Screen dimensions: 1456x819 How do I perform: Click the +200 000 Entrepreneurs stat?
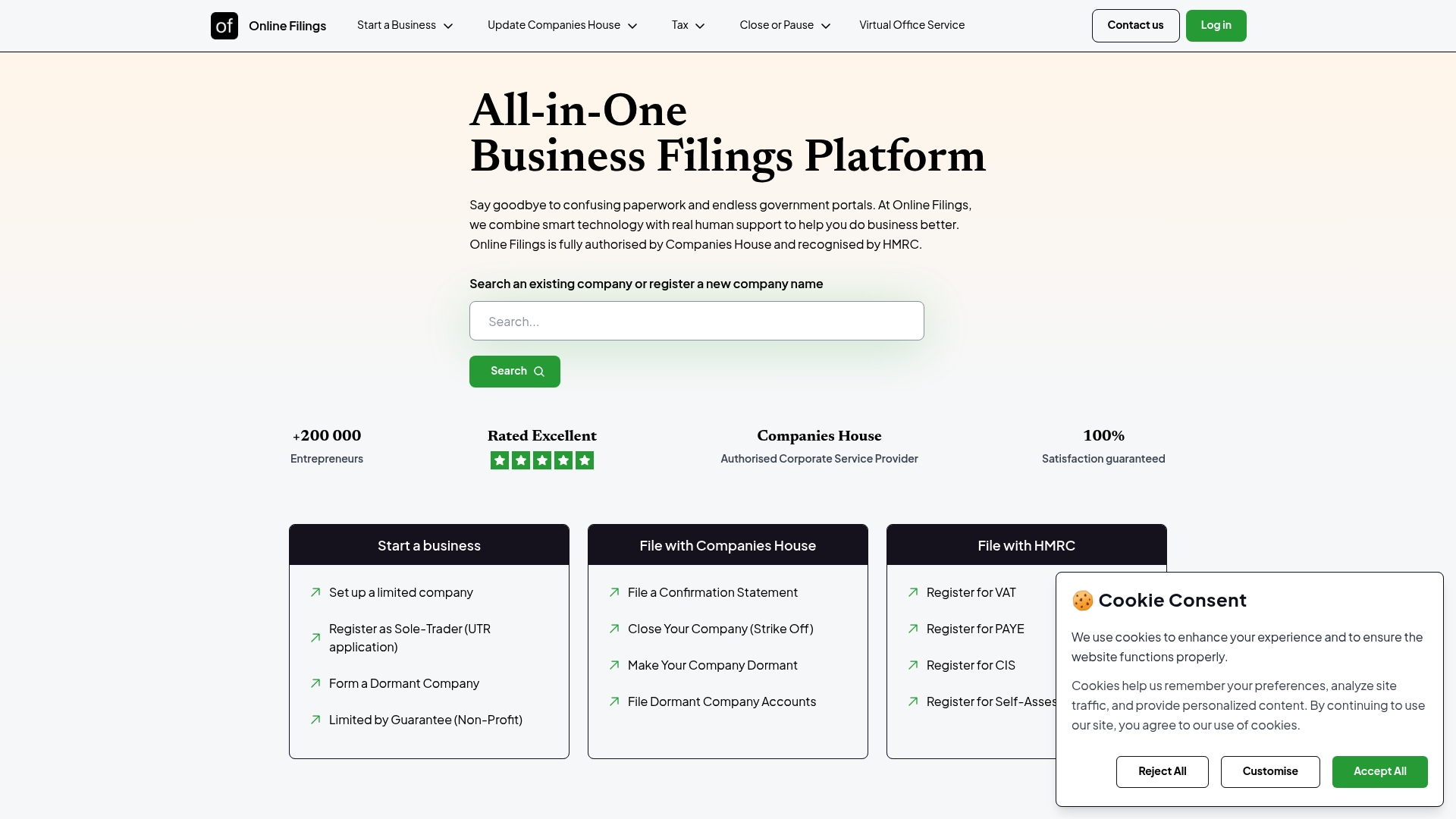click(327, 446)
